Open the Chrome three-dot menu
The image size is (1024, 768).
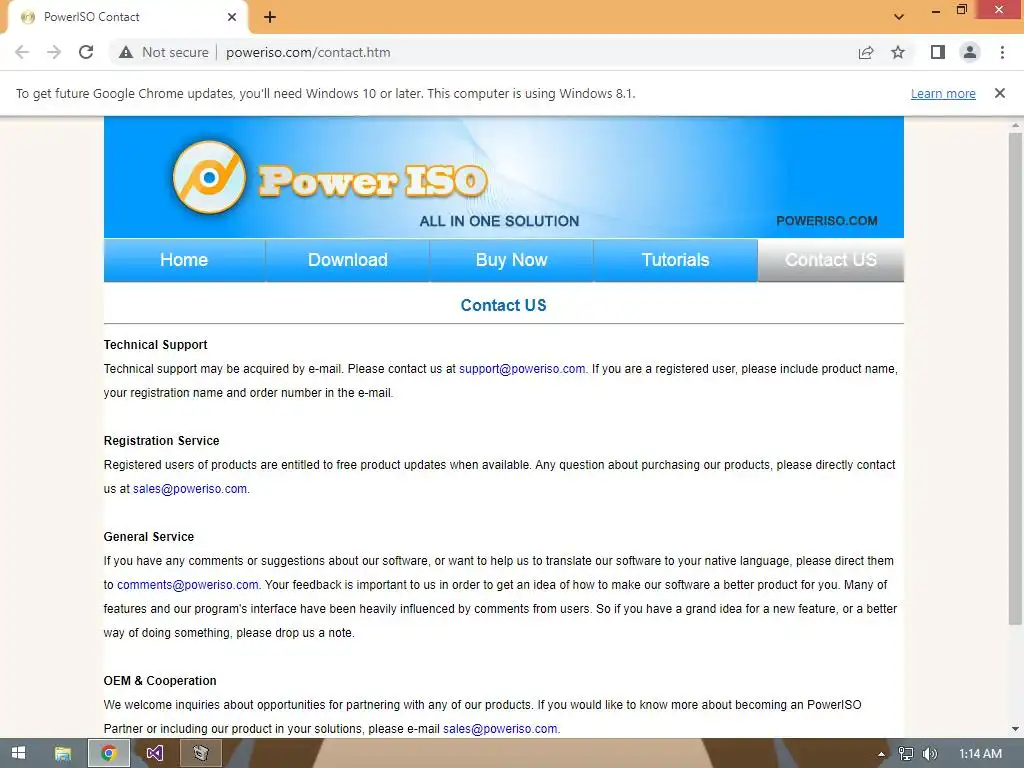click(x=1002, y=52)
